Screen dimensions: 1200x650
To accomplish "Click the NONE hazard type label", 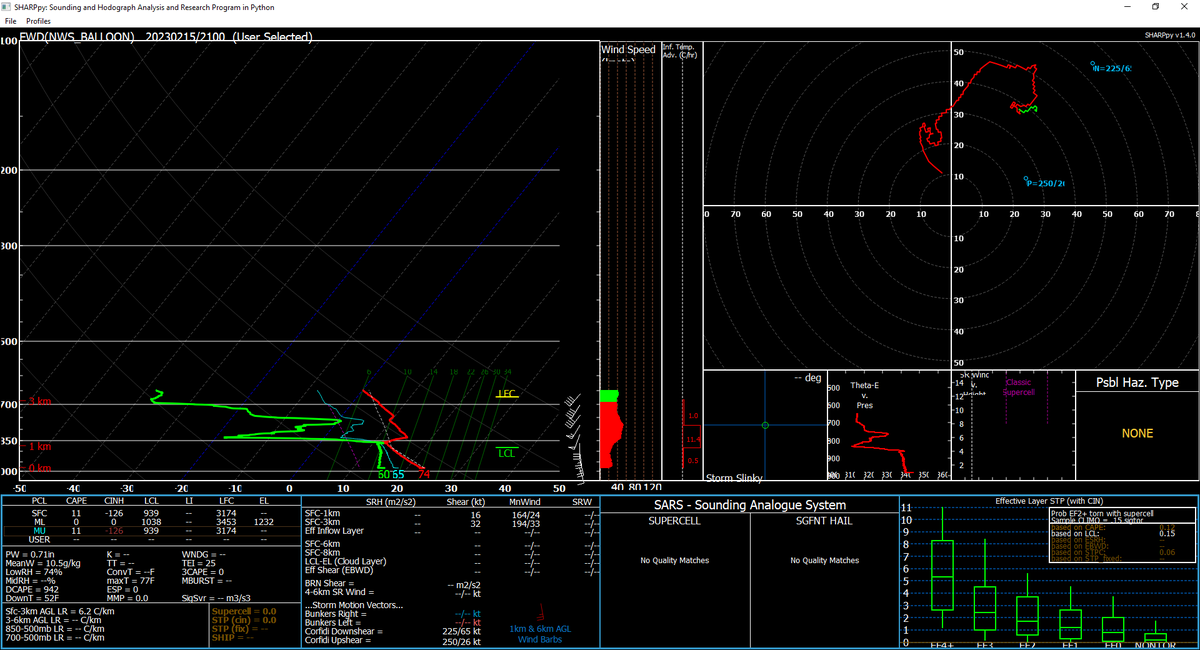I will [x=1137, y=433].
